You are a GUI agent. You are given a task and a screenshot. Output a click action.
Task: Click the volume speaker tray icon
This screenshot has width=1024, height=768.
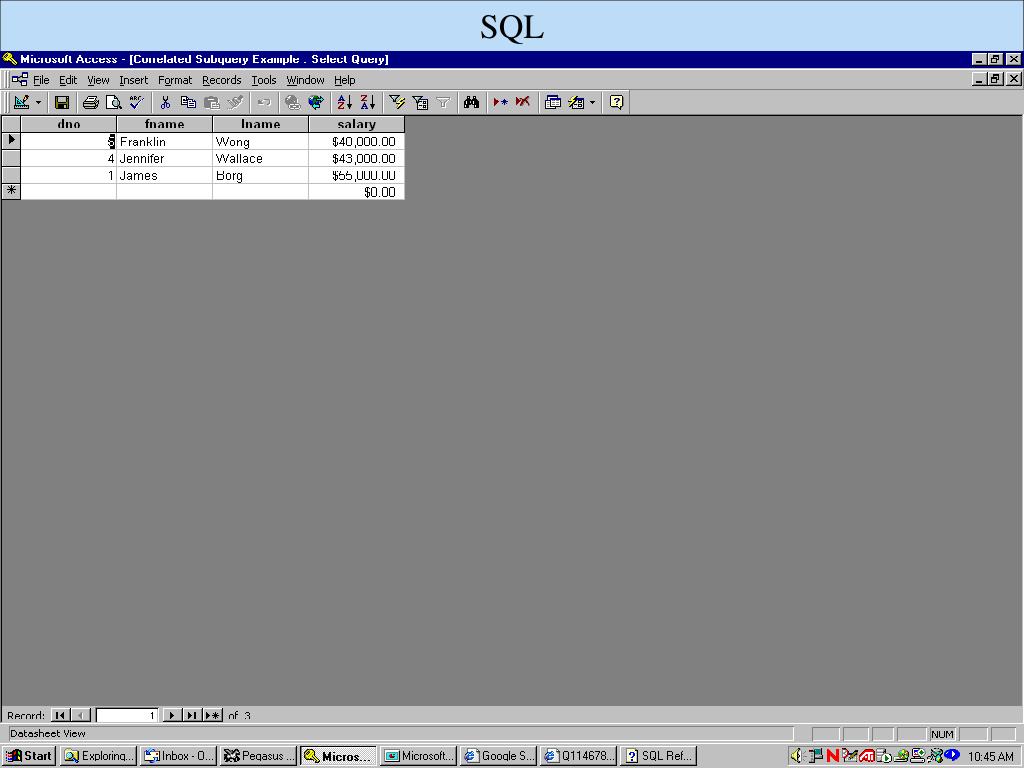(x=797, y=756)
